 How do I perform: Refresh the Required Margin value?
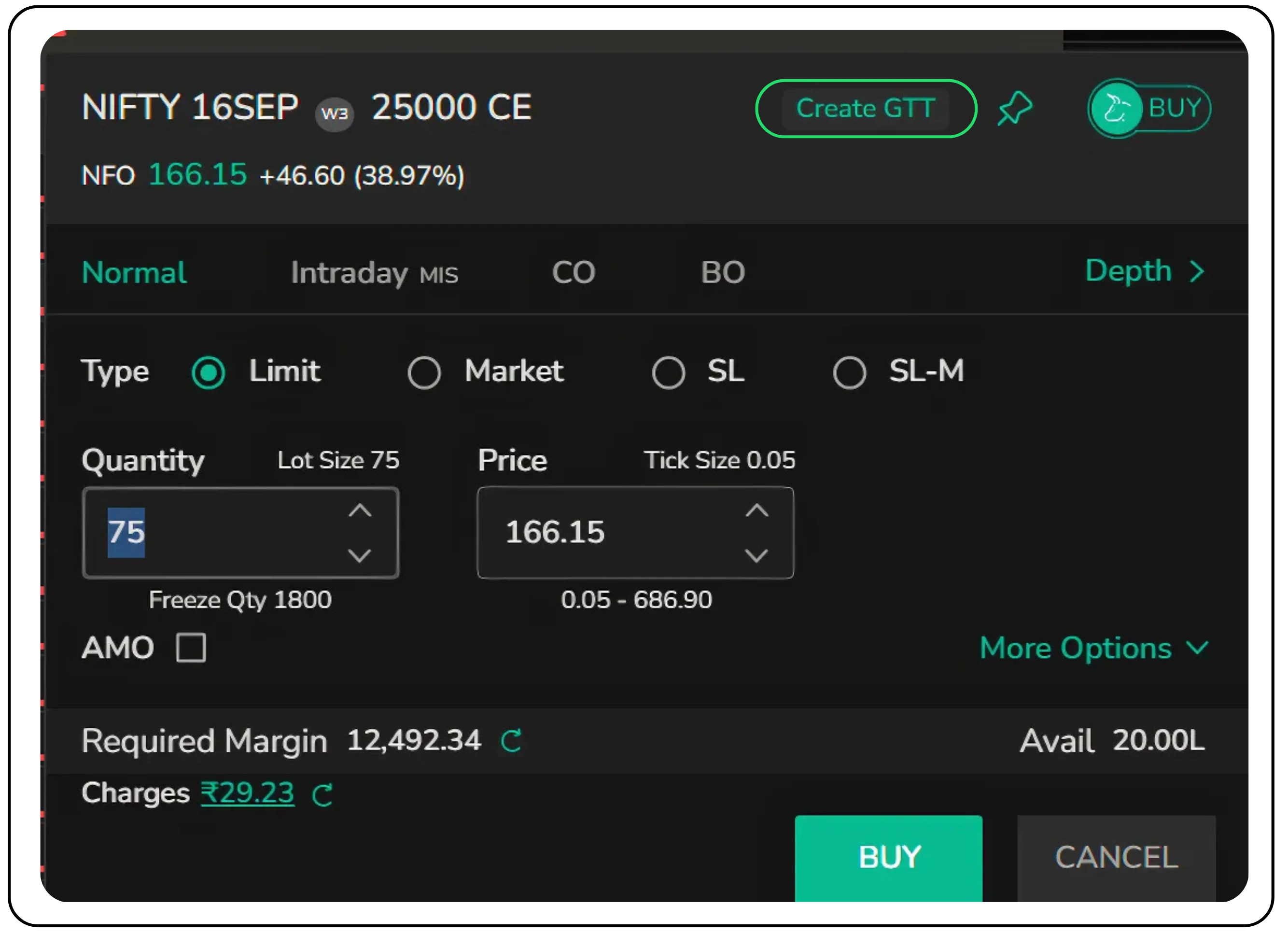coord(511,740)
